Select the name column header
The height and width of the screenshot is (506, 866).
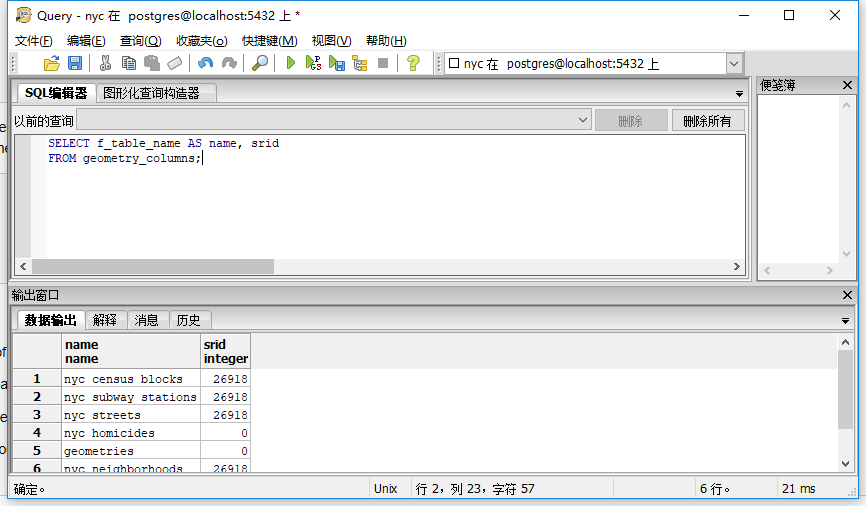[x=131, y=351]
